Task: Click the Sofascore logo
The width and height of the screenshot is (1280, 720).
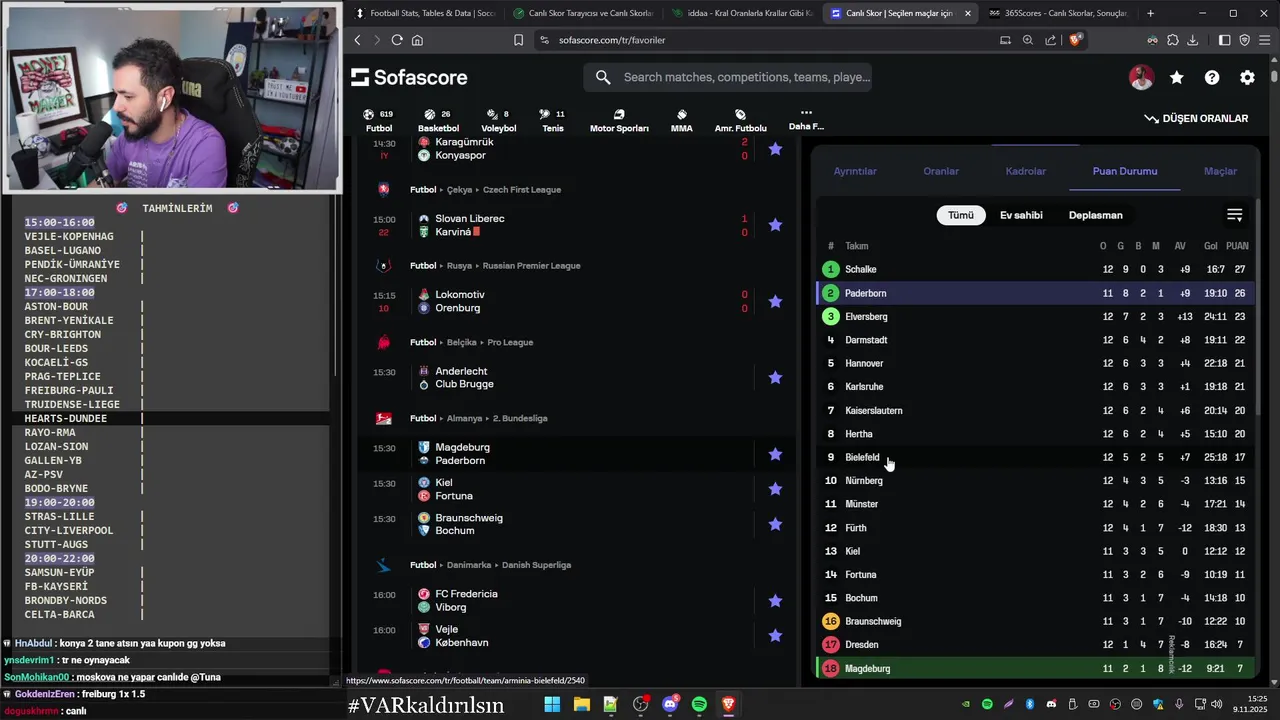Action: click(x=409, y=77)
